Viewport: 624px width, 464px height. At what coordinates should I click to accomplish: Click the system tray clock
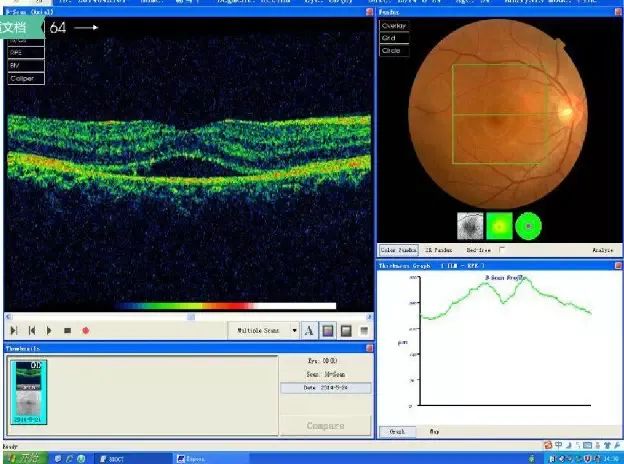(x=609, y=459)
